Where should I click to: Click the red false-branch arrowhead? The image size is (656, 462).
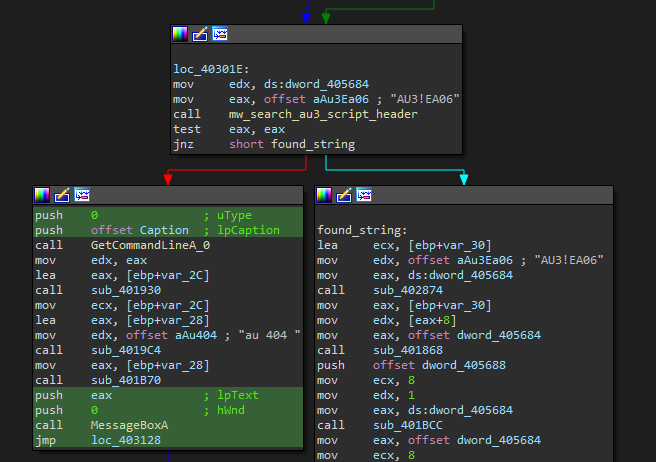pyautogui.click(x=168, y=179)
